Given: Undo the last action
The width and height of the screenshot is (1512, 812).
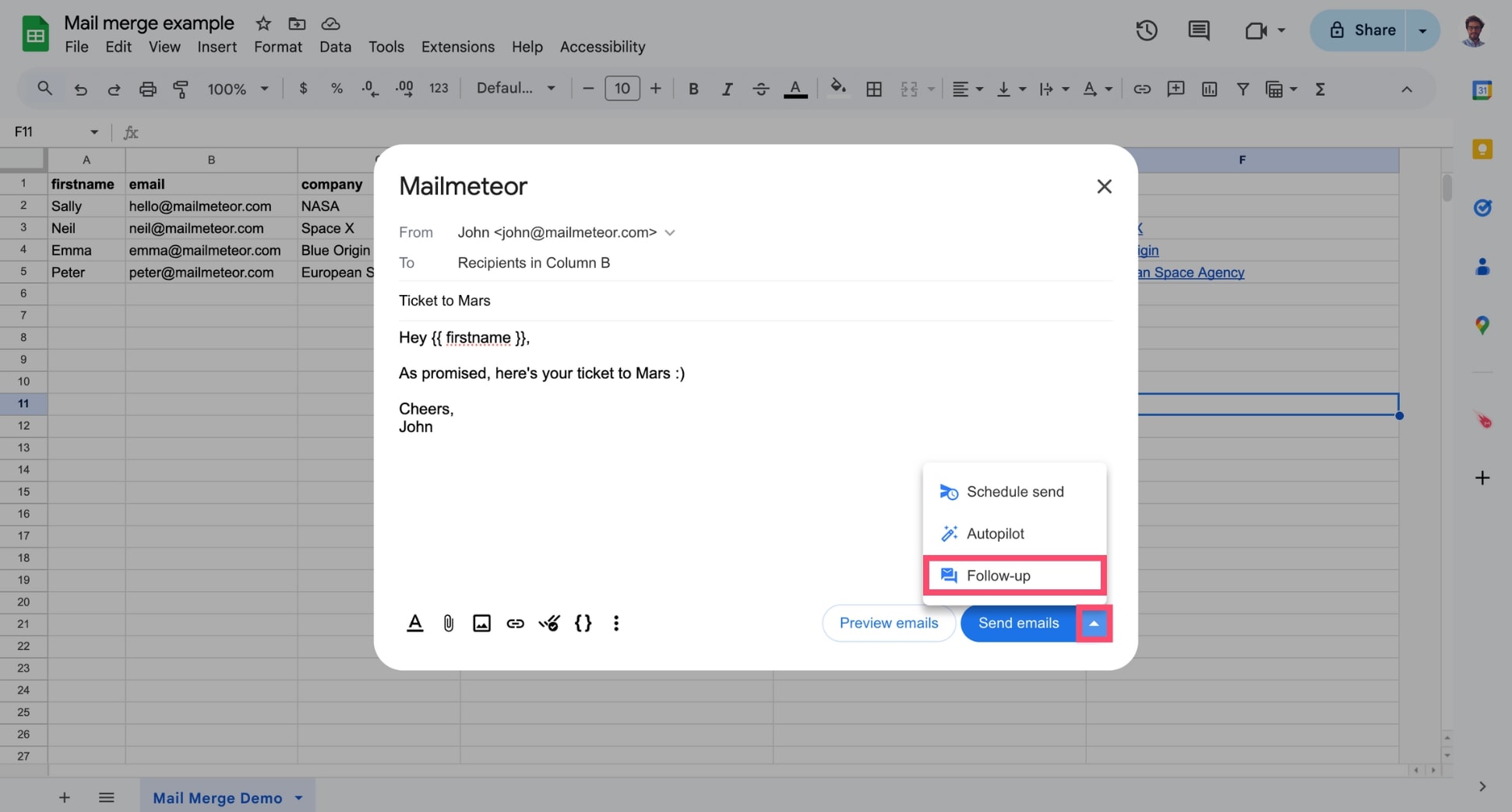Looking at the screenshot, I should click(x=80, y=90).
